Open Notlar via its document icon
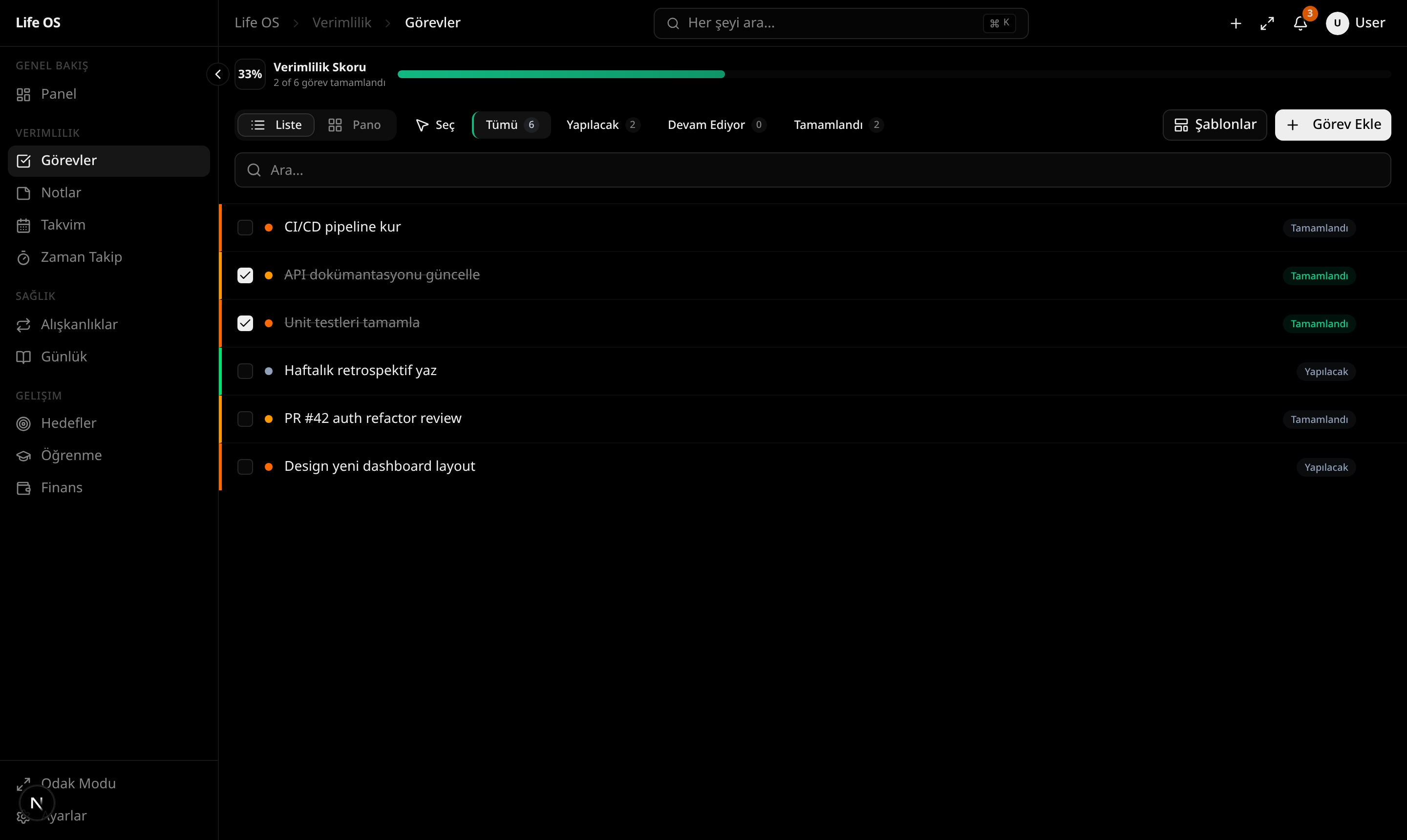1407x840 pixels. (x=23, y=193)
